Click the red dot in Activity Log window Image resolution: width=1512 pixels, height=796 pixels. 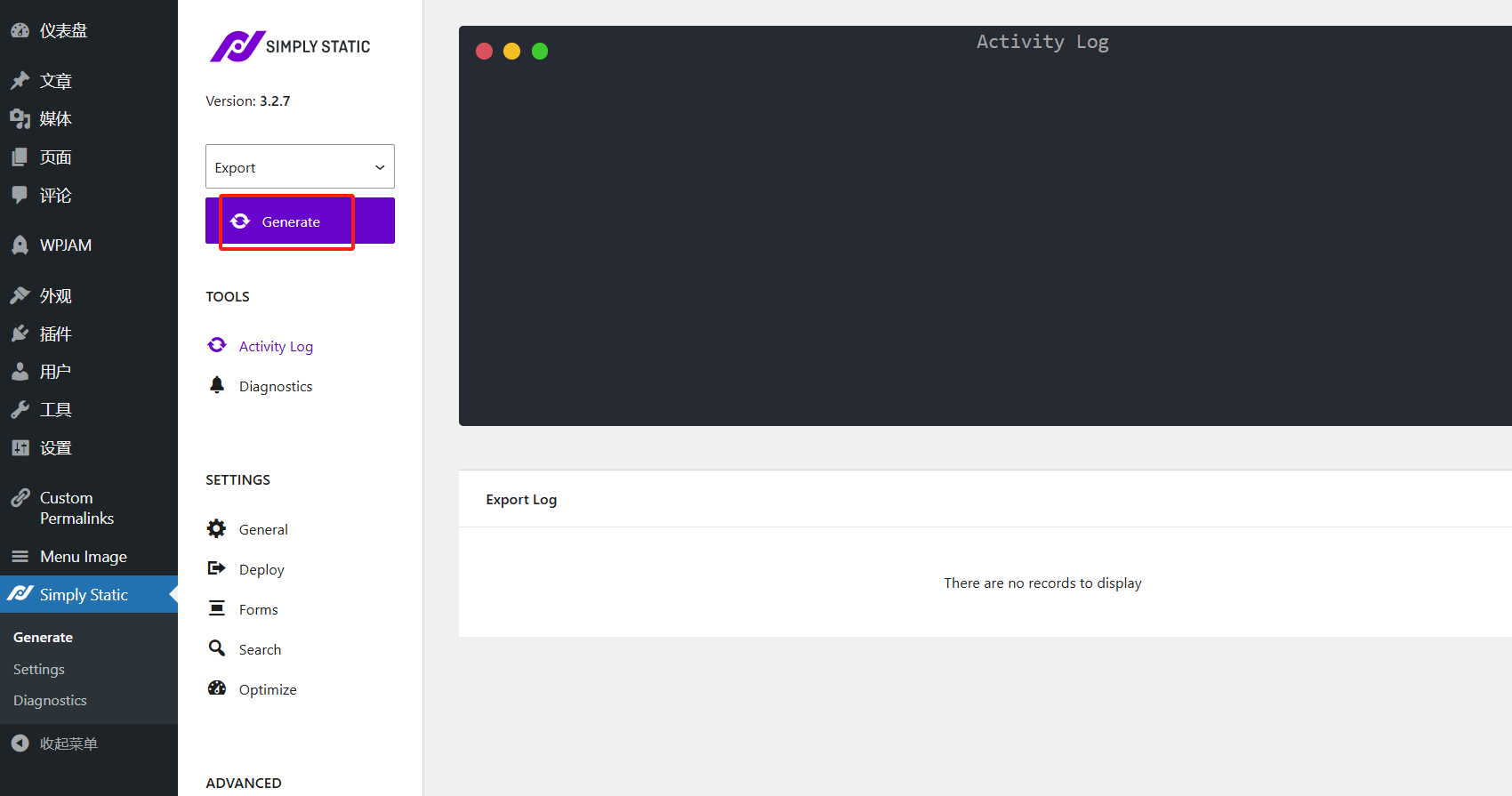pos(484,51)
